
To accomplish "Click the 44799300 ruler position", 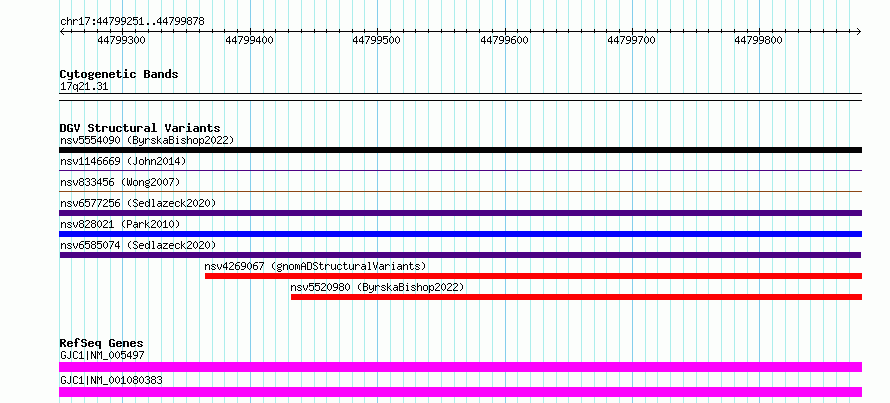I will 121,40.
